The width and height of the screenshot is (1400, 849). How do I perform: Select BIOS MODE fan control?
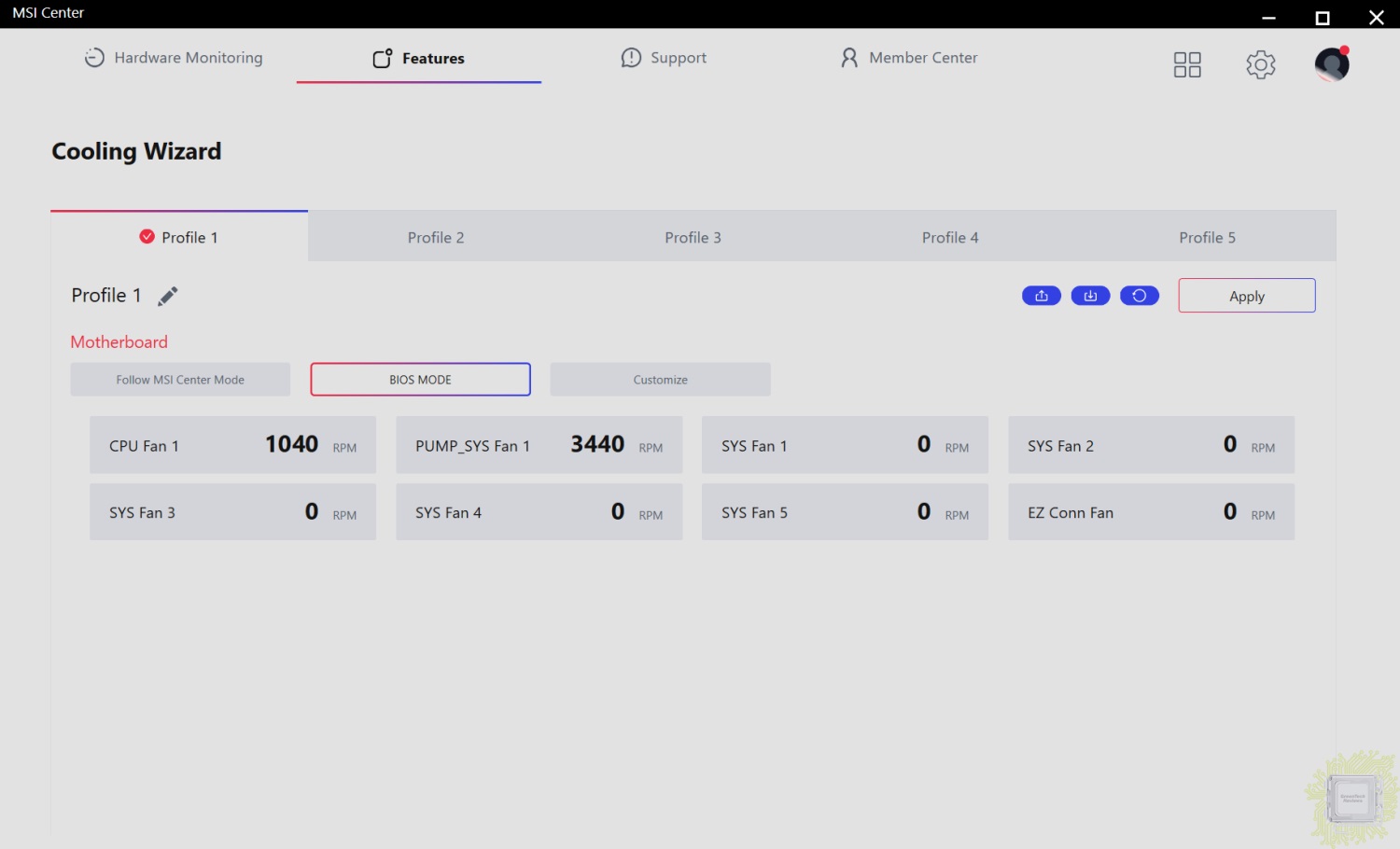tap(420, 380)
